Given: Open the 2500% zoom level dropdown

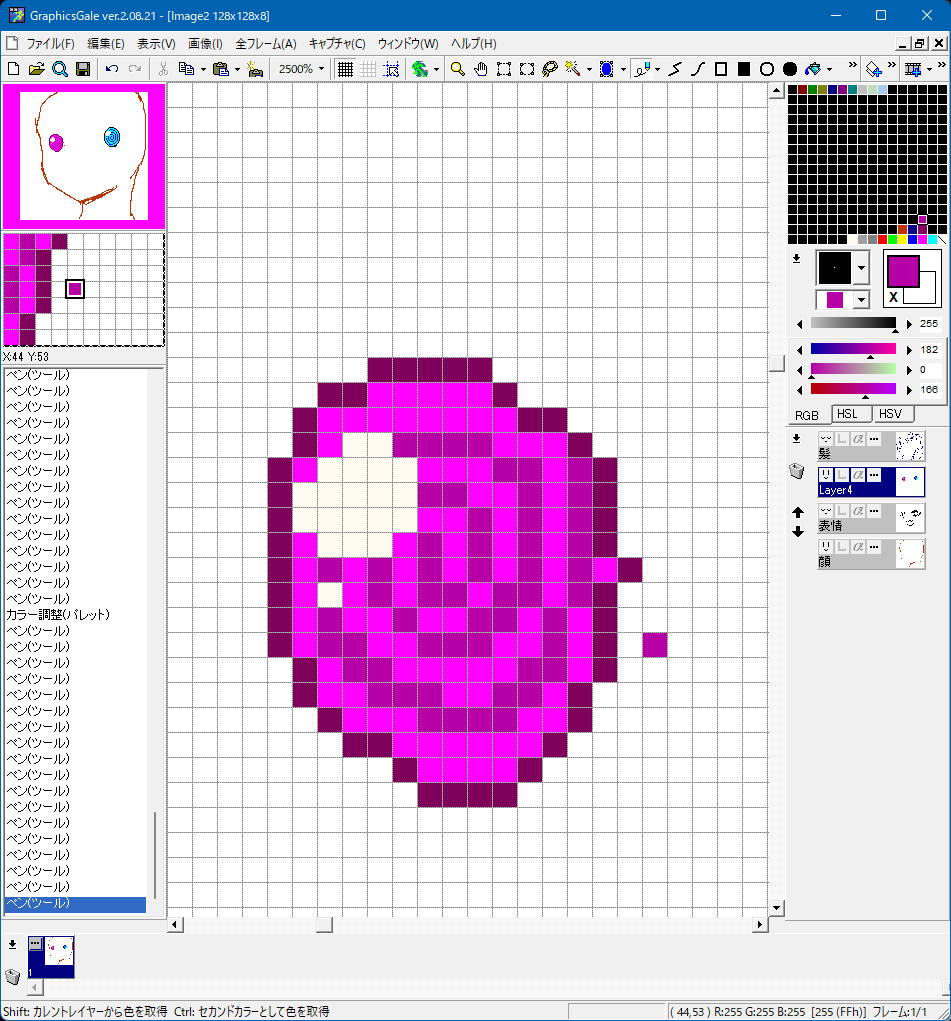Looking at the screenshot, I should tap(321, 69).
